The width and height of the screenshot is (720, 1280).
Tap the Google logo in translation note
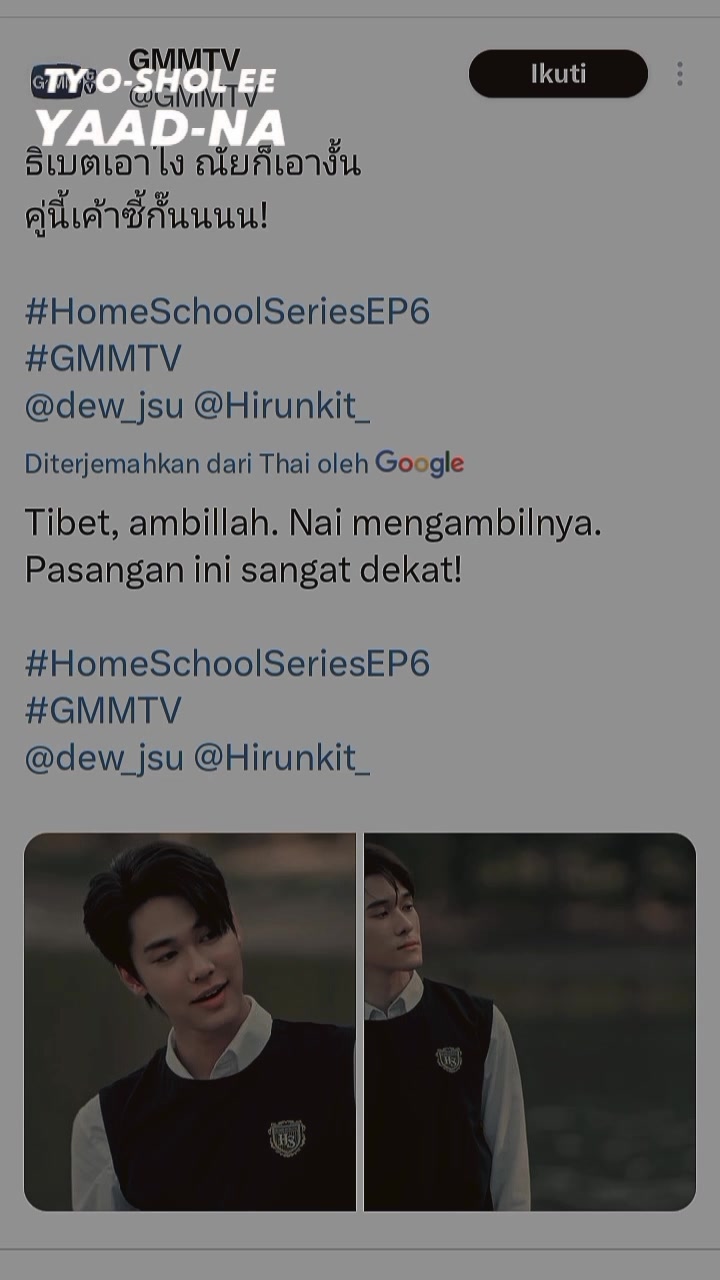(419, 463)
